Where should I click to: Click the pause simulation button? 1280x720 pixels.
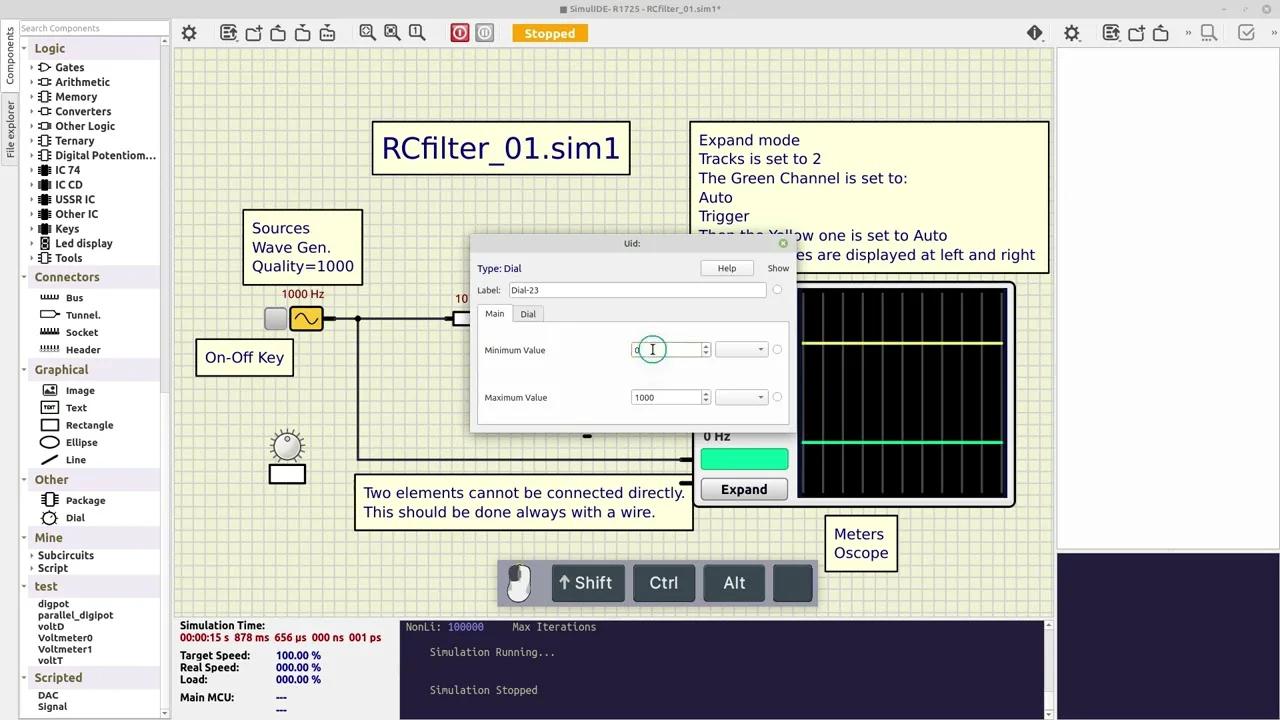485,33
